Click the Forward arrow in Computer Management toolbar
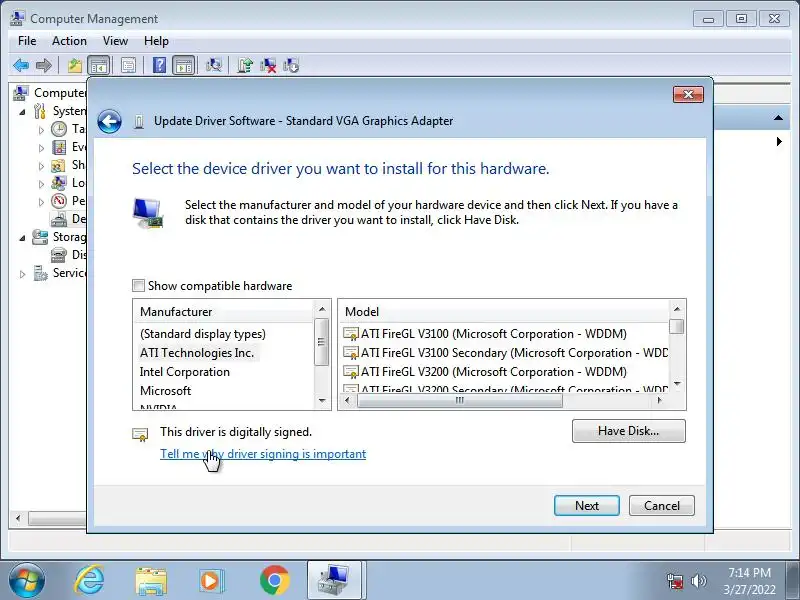Viewport: 800px width, 600px height. click(44, 65)
